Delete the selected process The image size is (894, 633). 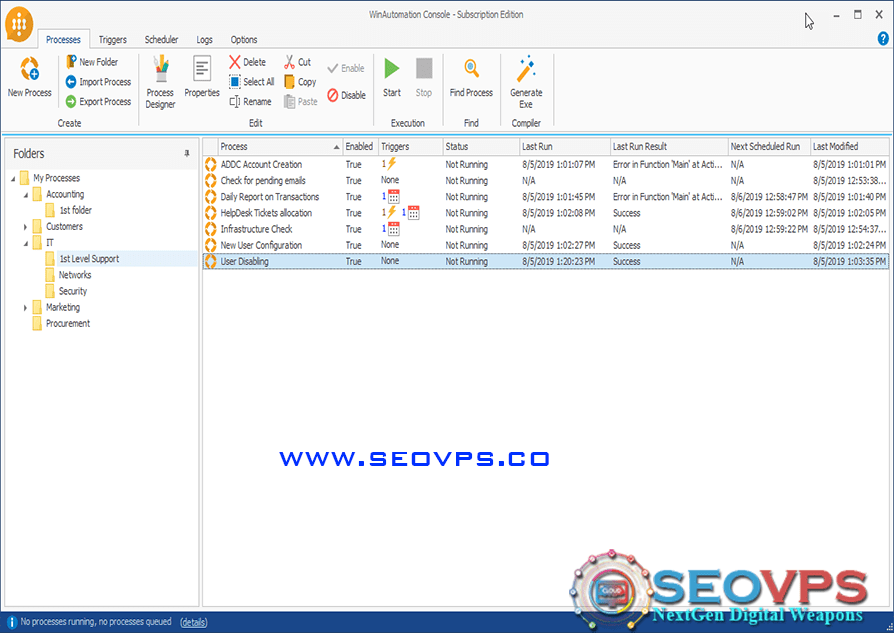(x=247, y=62)
